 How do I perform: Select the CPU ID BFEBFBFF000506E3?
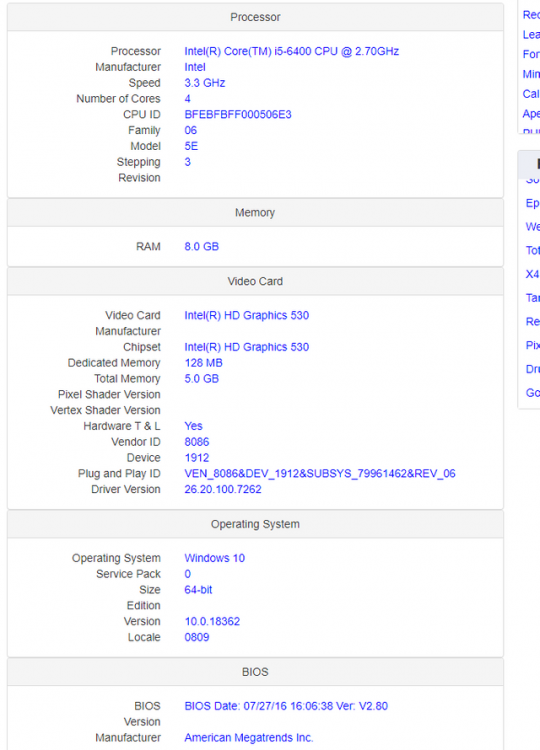pos(238,114)
